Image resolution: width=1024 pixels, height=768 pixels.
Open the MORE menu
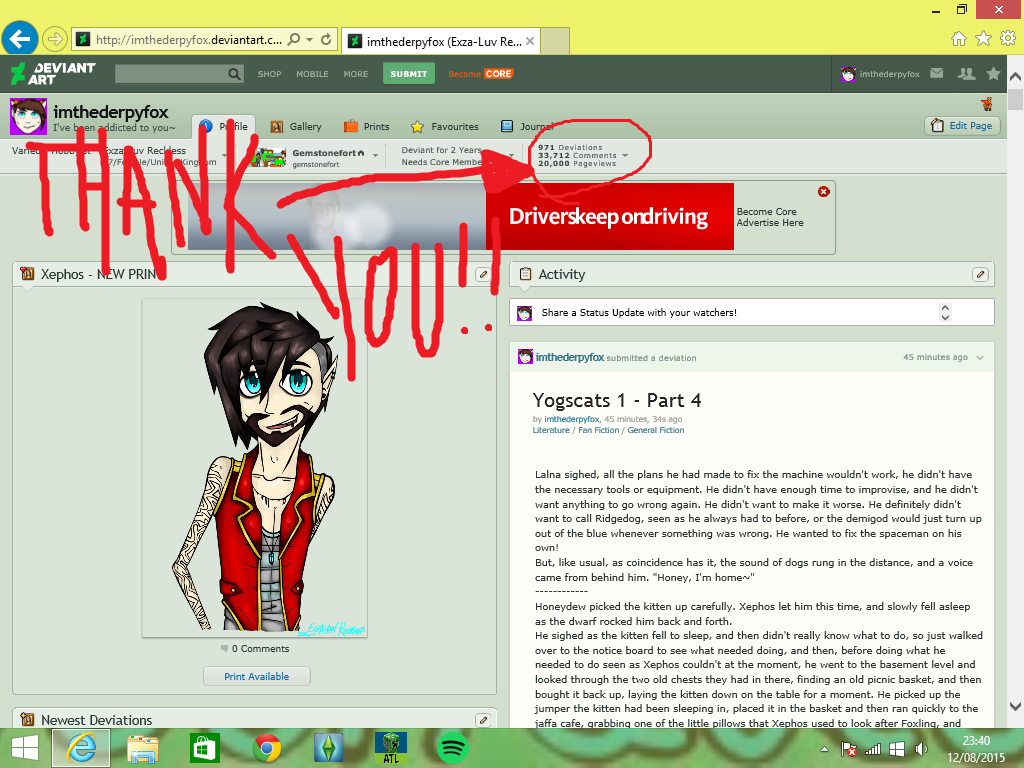[x=356, y=74]
